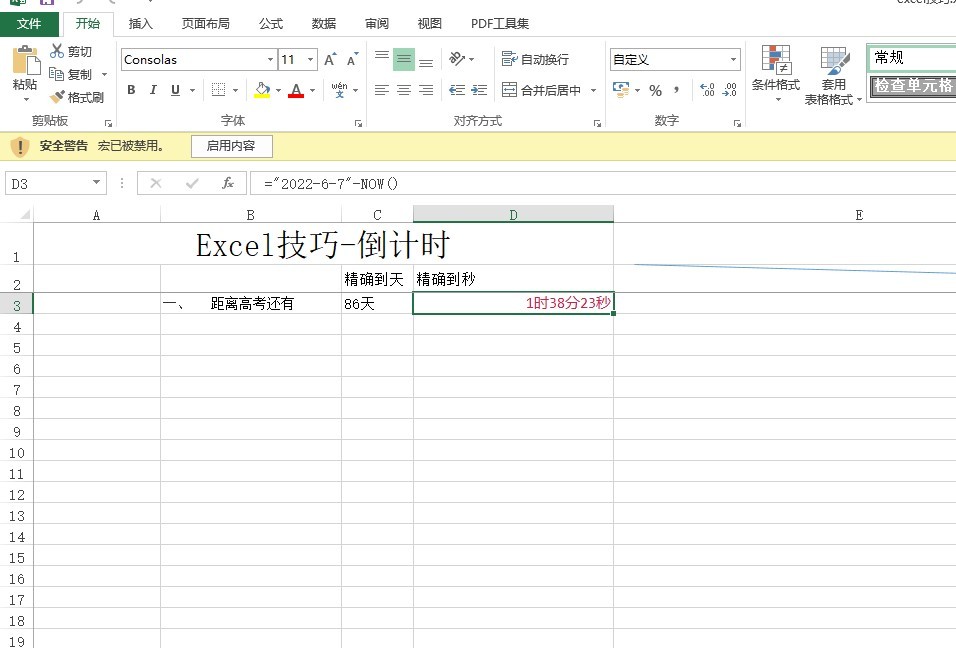This screenshot has width=956, height=648.
Task: Open font settings dialog launcher
Action: (x=358, y=124)
